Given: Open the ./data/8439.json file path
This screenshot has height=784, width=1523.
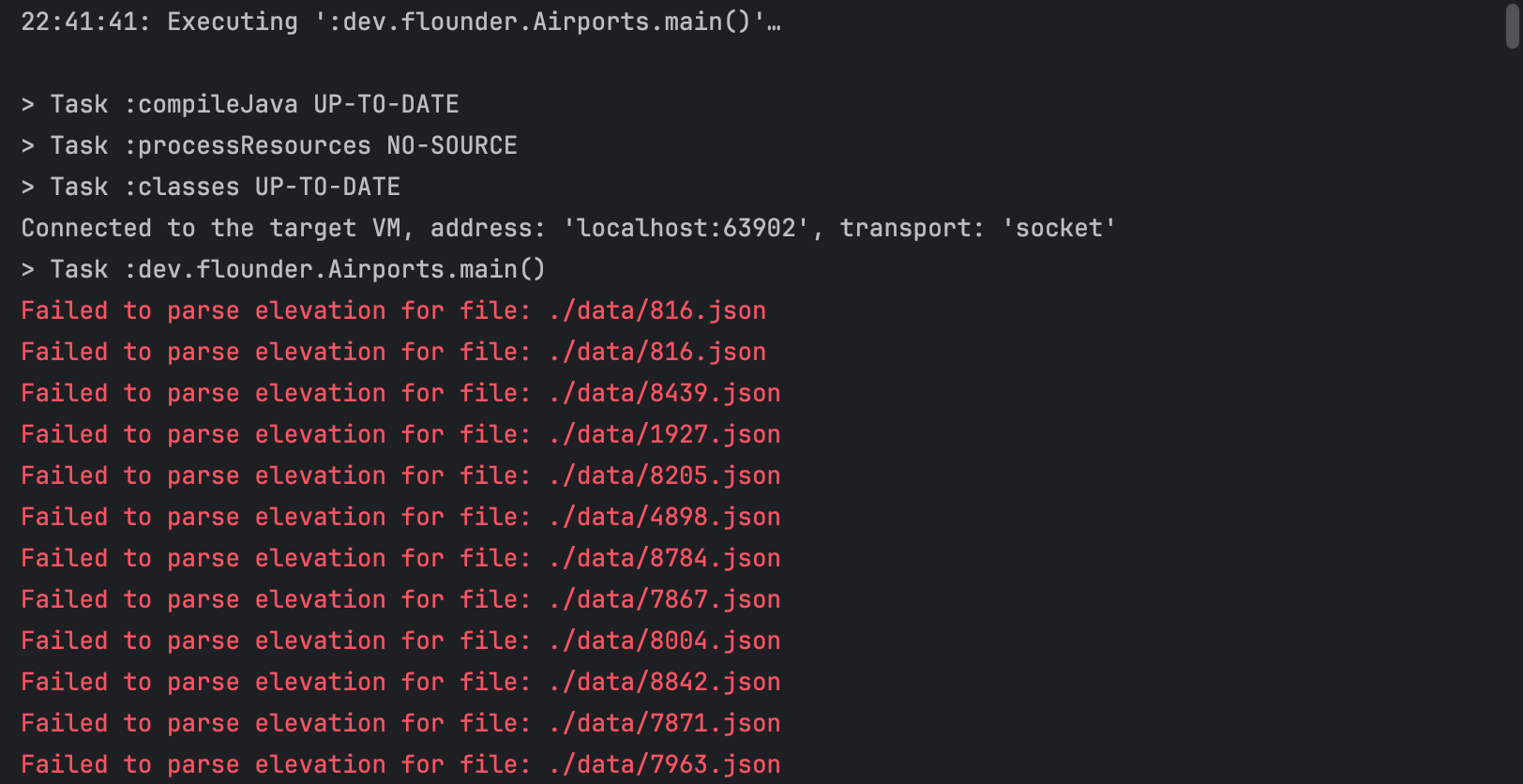Looking at the screenshot, I should click(665, 393).
